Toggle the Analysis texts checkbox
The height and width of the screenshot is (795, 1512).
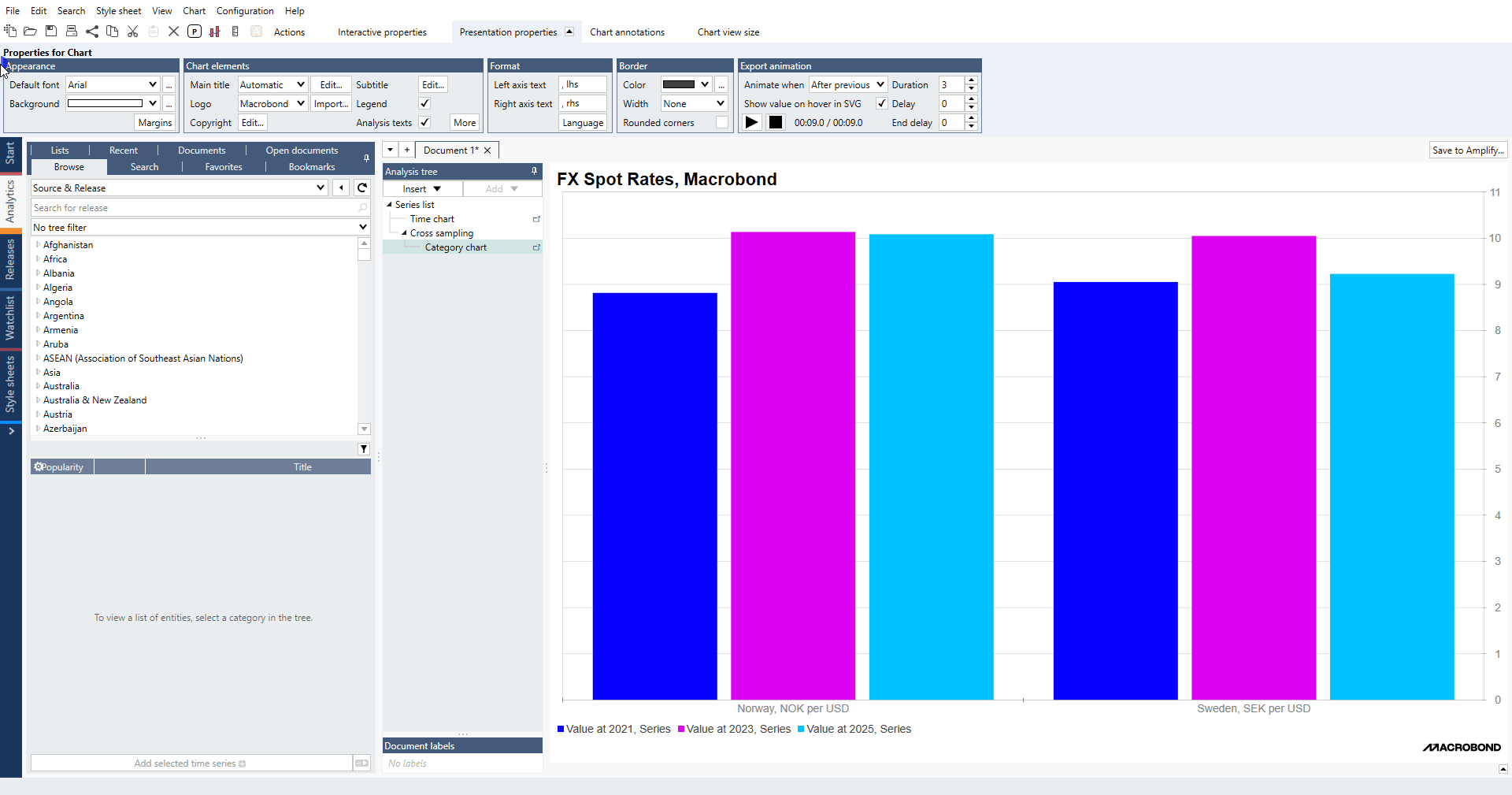424,122
